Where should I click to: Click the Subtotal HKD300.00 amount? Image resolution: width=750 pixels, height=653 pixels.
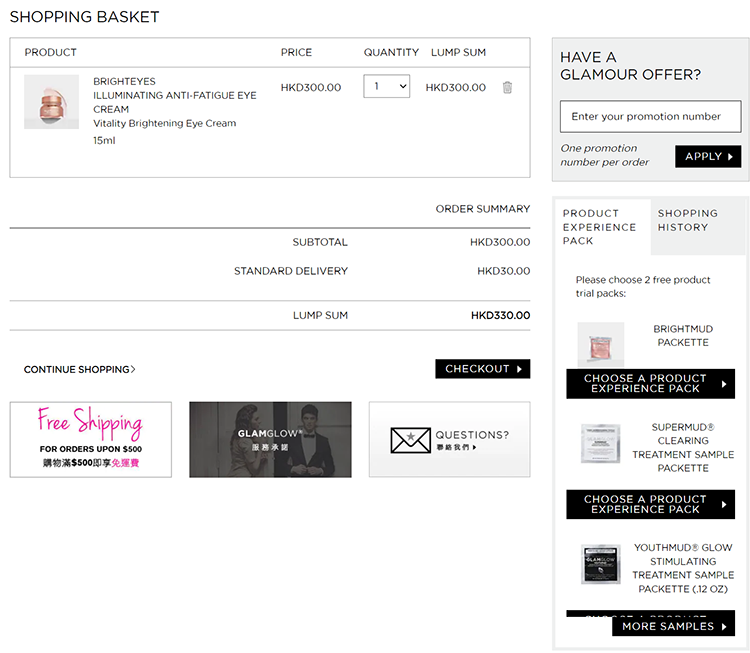500,242
